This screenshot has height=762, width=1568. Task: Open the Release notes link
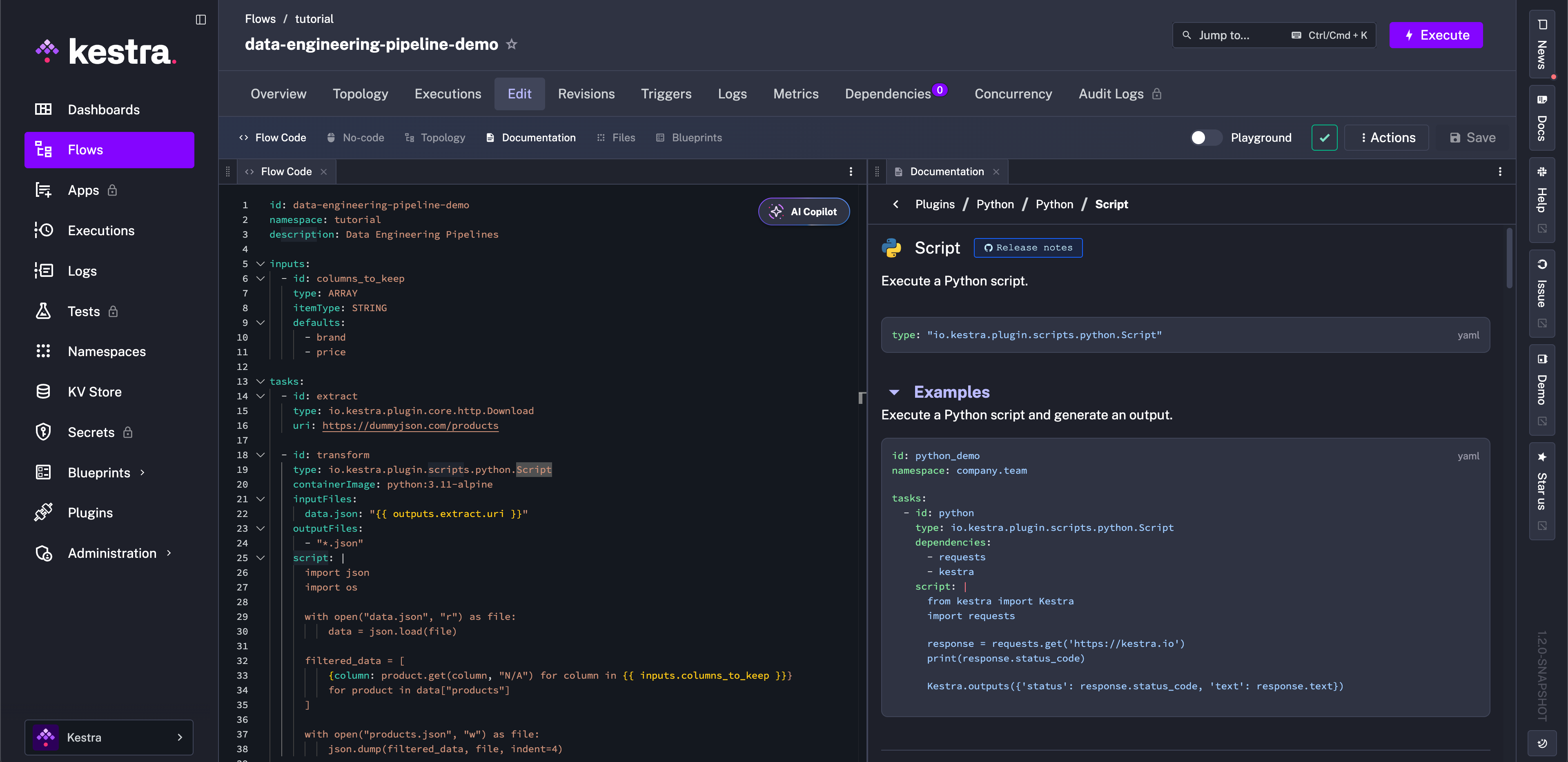1027,248
